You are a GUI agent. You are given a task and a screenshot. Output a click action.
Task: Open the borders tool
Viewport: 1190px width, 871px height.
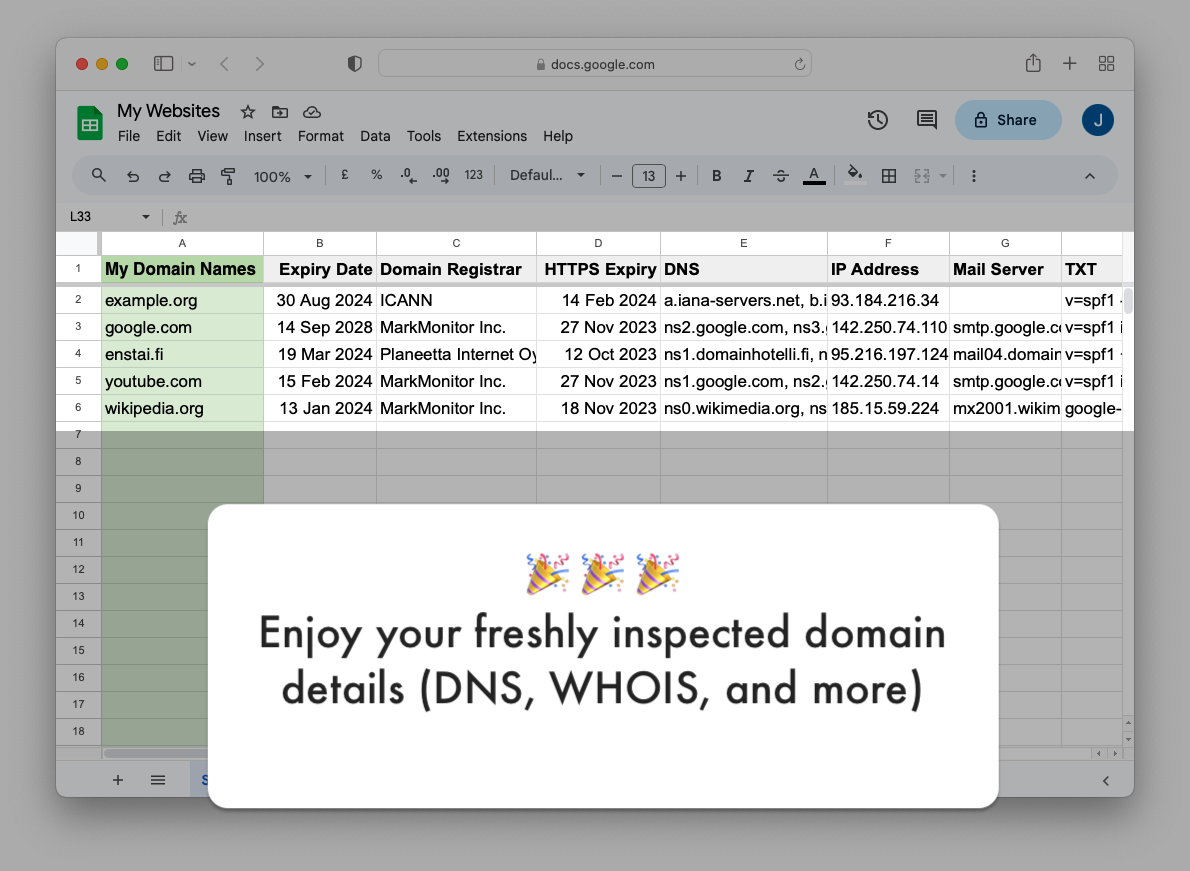click(889, 176)
